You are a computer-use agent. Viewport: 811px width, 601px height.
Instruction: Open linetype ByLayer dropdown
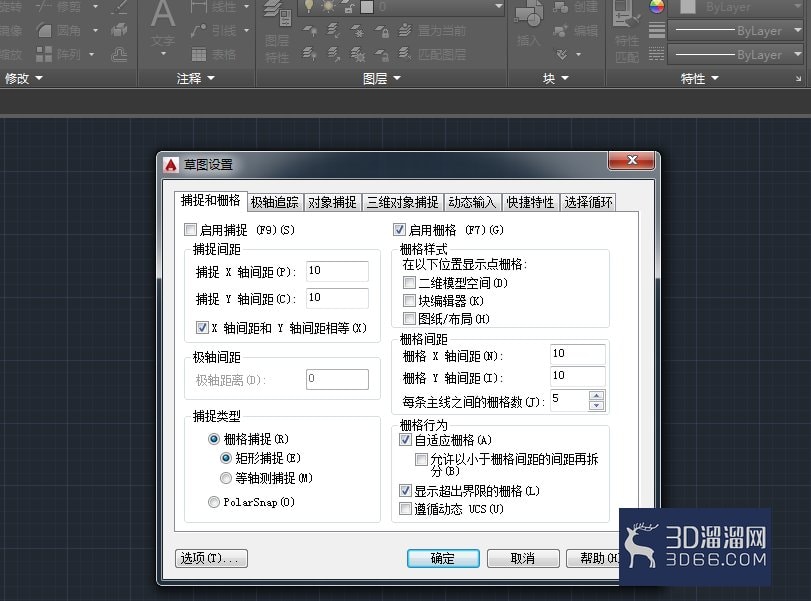798,54
